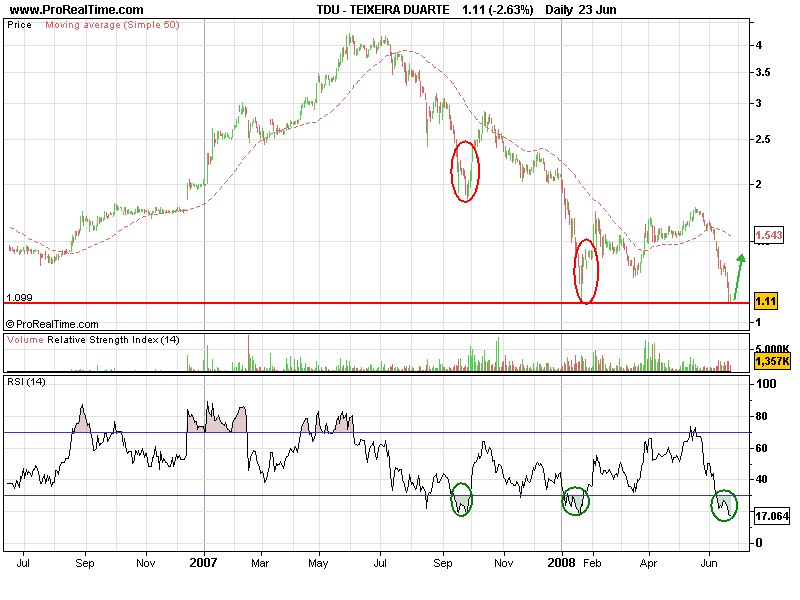Select the Moving average (Simple 50) legend
Viewport: 800px width, 600px height.
tap(112, 25)
